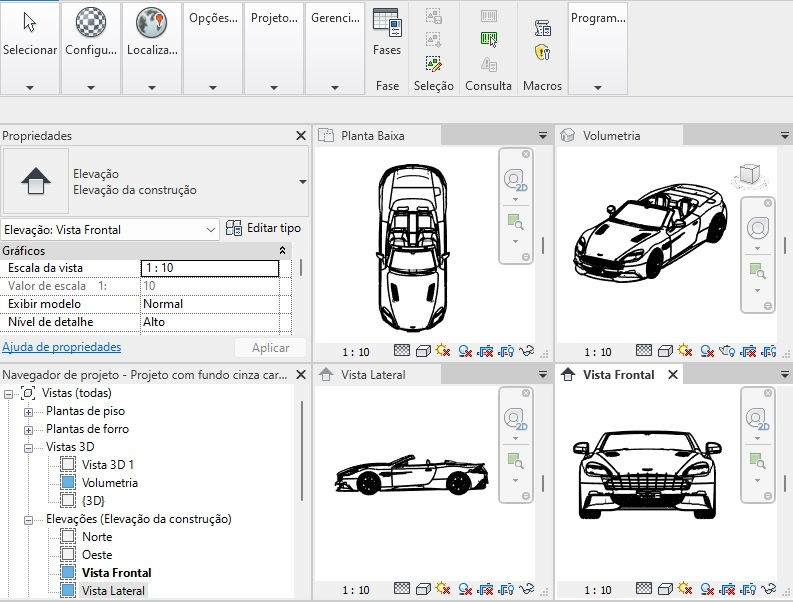Click zoom region icon in Vista Frontal
This screenshot has height=602, width=793.
point(757,461)
